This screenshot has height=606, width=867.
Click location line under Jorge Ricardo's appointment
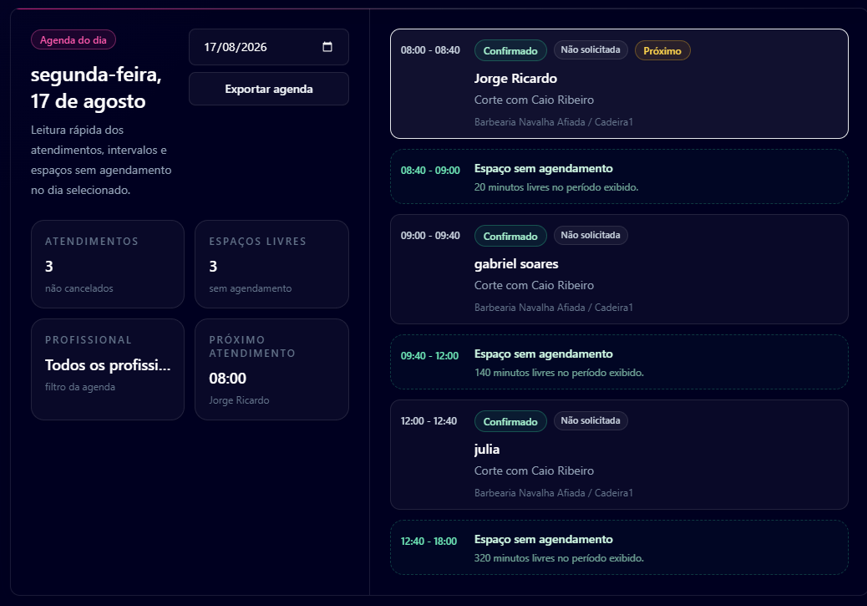(553, 122)
